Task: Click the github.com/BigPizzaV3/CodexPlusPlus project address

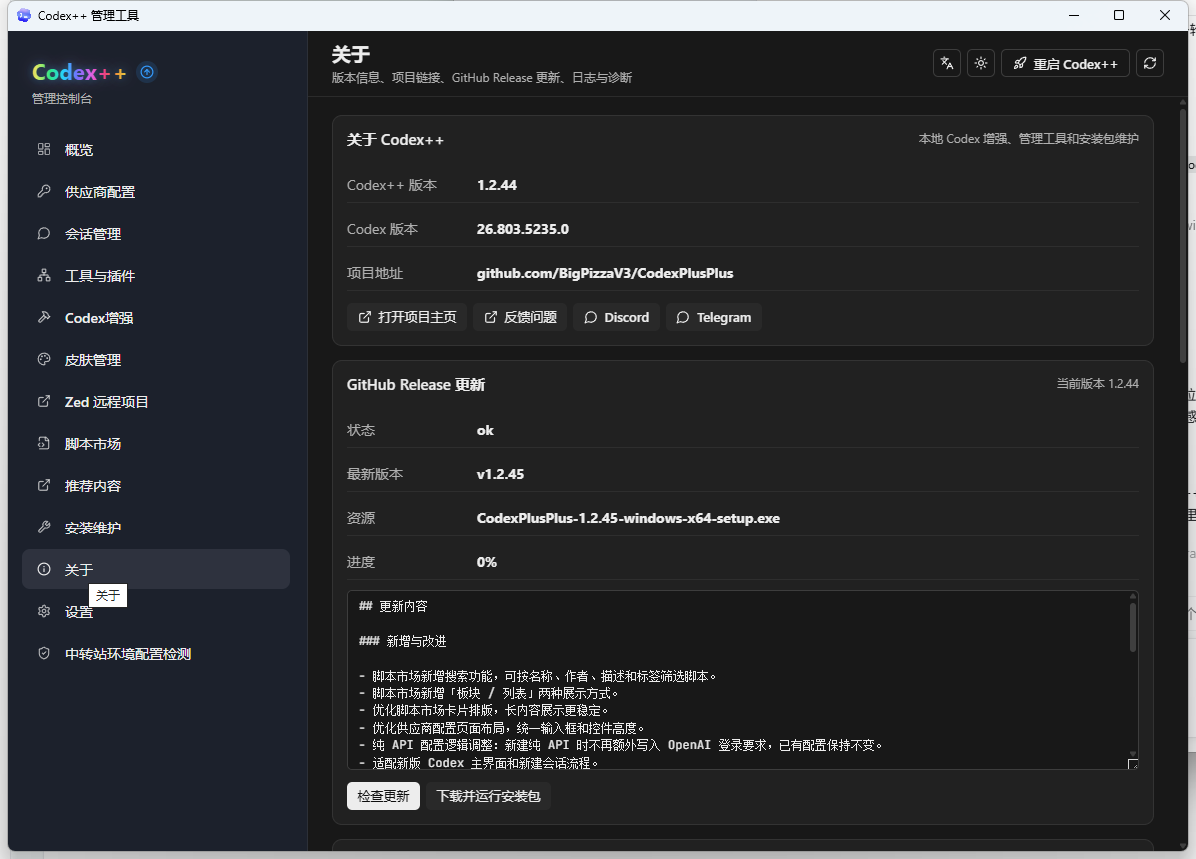Action: pos(605,273)
